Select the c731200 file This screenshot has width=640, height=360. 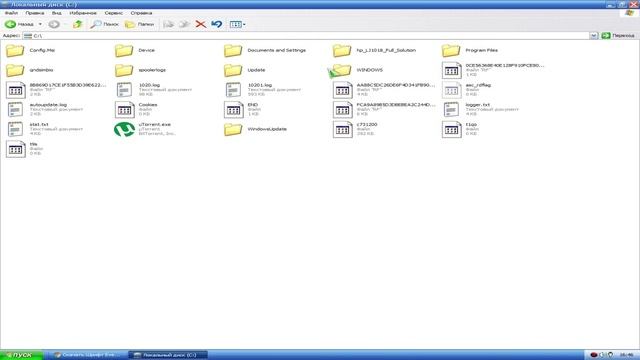pos(355,129)
